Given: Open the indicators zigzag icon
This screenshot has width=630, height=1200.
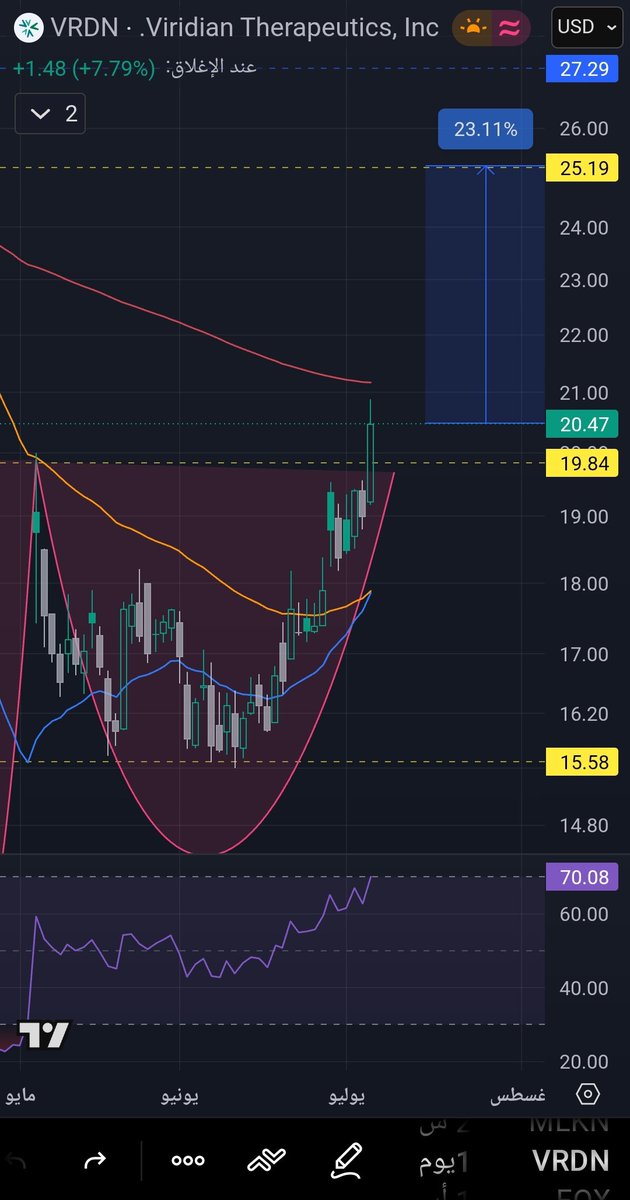Looking at the screenshot, I should click(268, 1160).
